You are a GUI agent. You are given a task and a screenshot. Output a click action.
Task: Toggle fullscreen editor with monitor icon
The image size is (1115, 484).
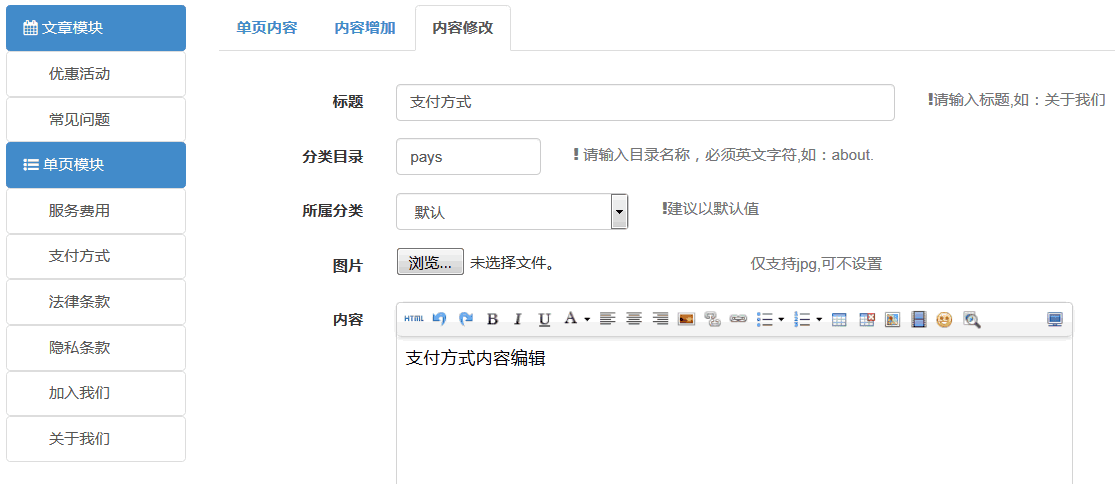point(1055,319)
